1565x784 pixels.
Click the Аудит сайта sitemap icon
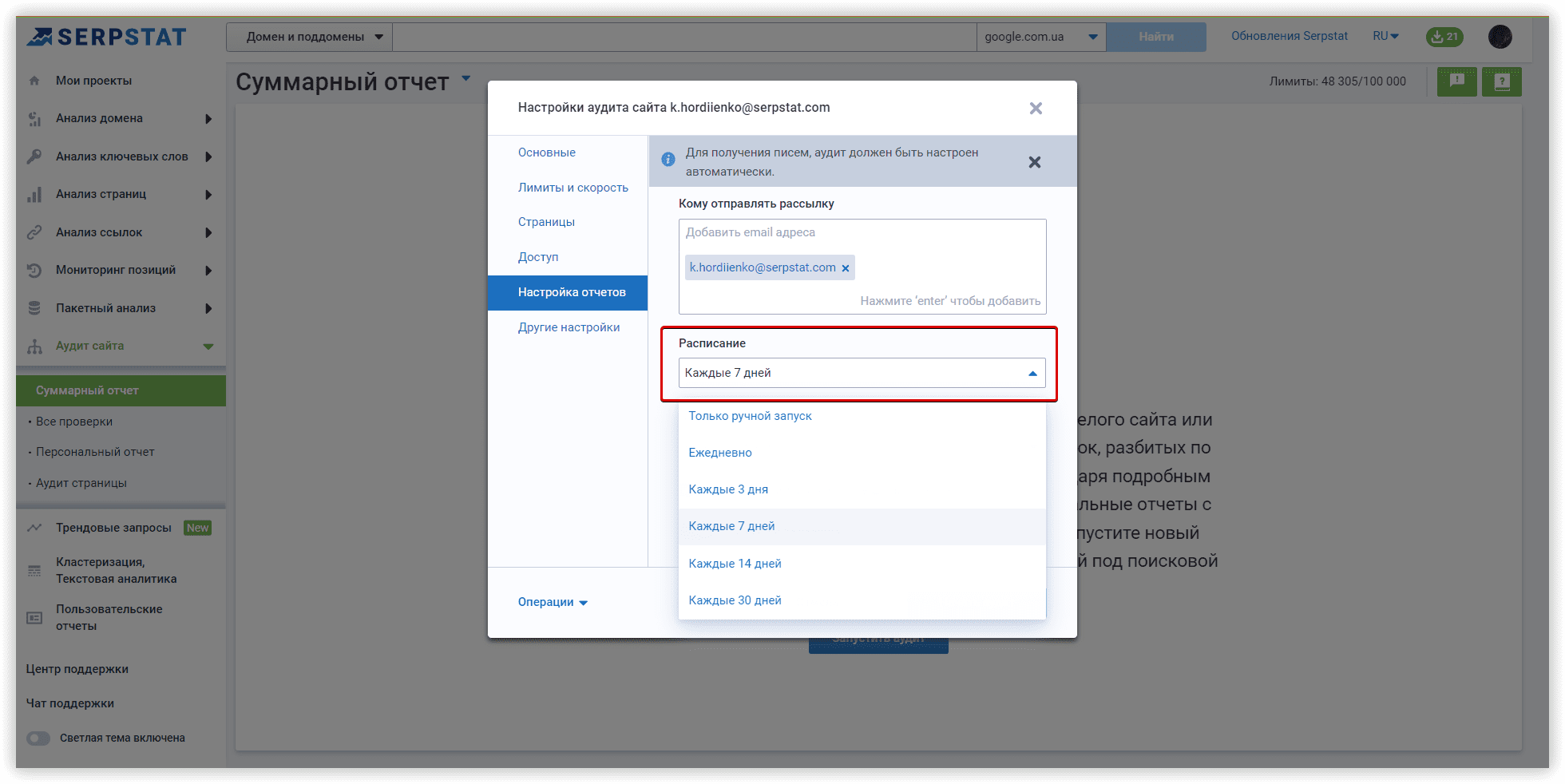coord(34,346)
